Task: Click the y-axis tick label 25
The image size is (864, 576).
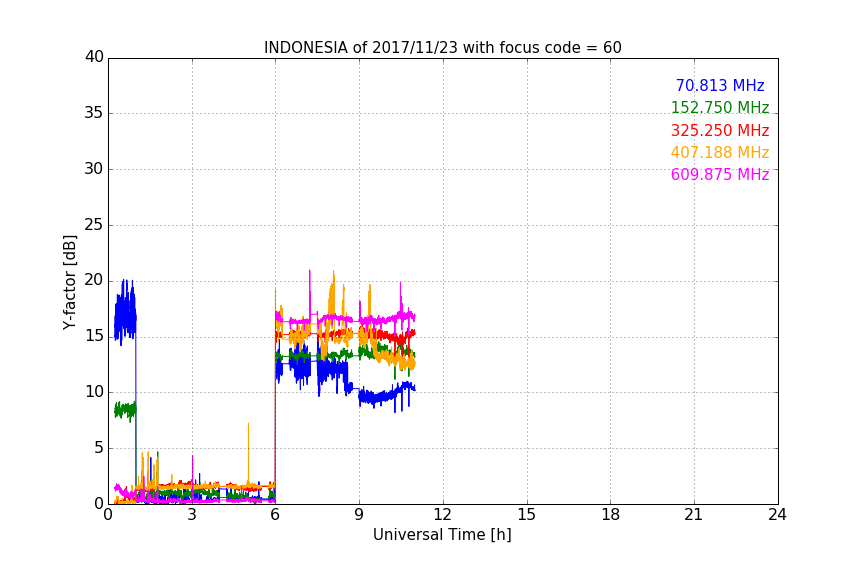Action: pos(94,224)
